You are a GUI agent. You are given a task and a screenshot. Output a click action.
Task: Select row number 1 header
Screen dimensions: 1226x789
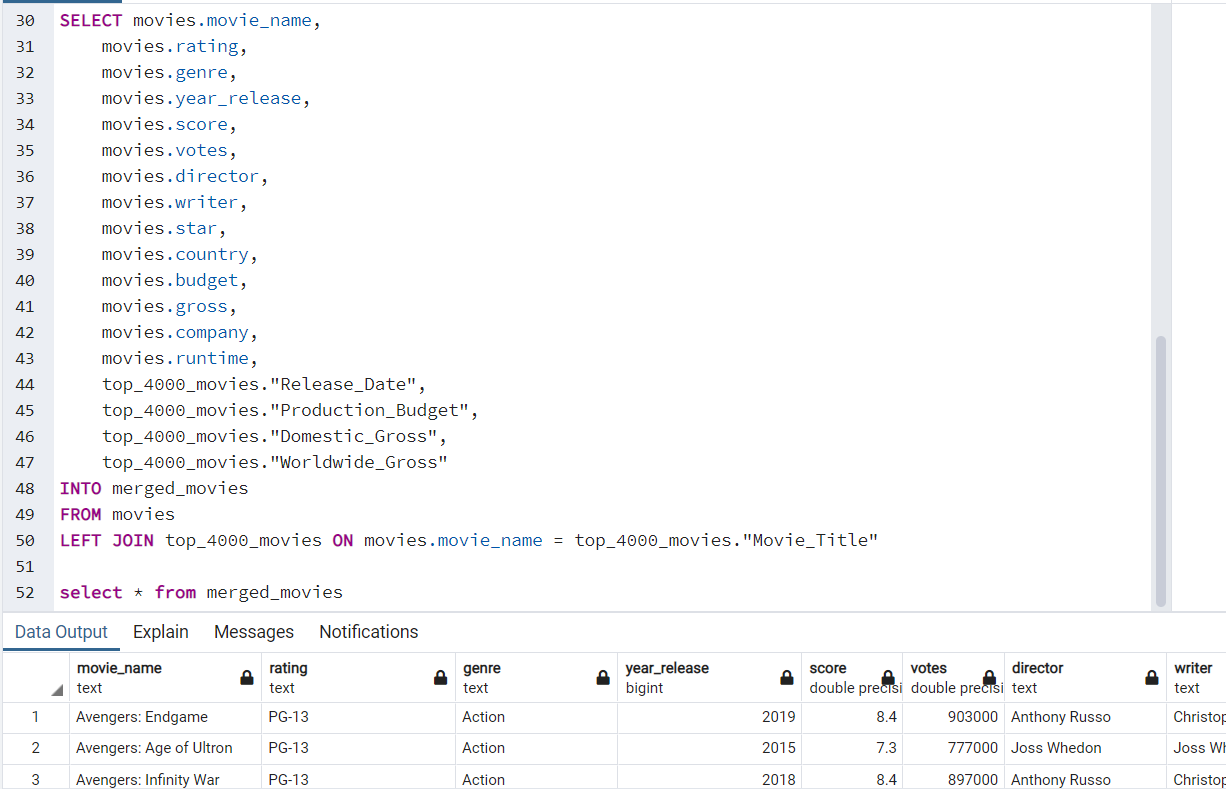35,717
